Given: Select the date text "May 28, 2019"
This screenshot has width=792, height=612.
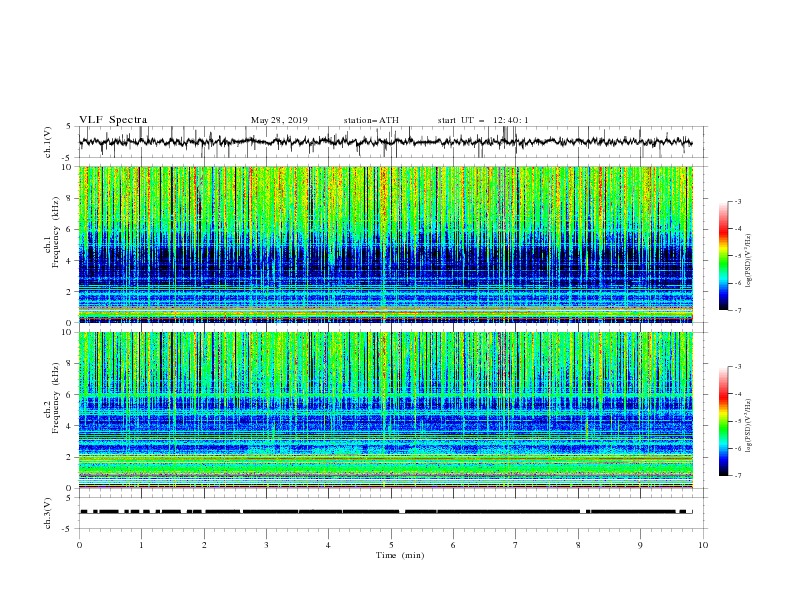Looking at the screenshot, I should [279, 120].
